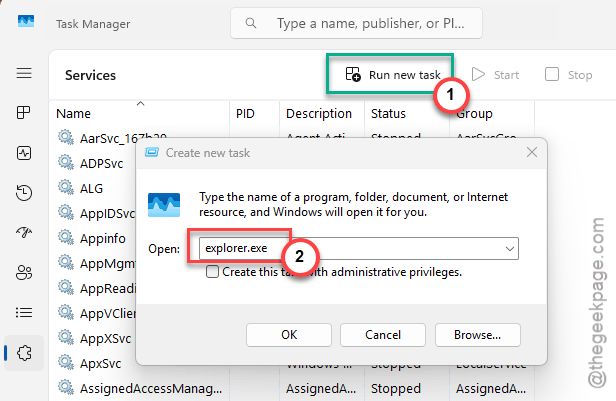Click the Run new task button

pos(393,74)
